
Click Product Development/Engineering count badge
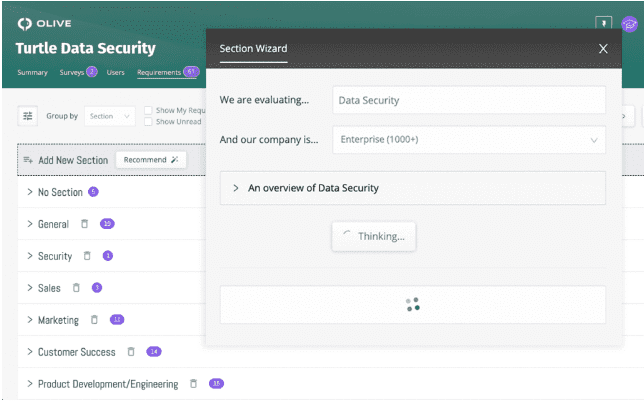[216, 384]
